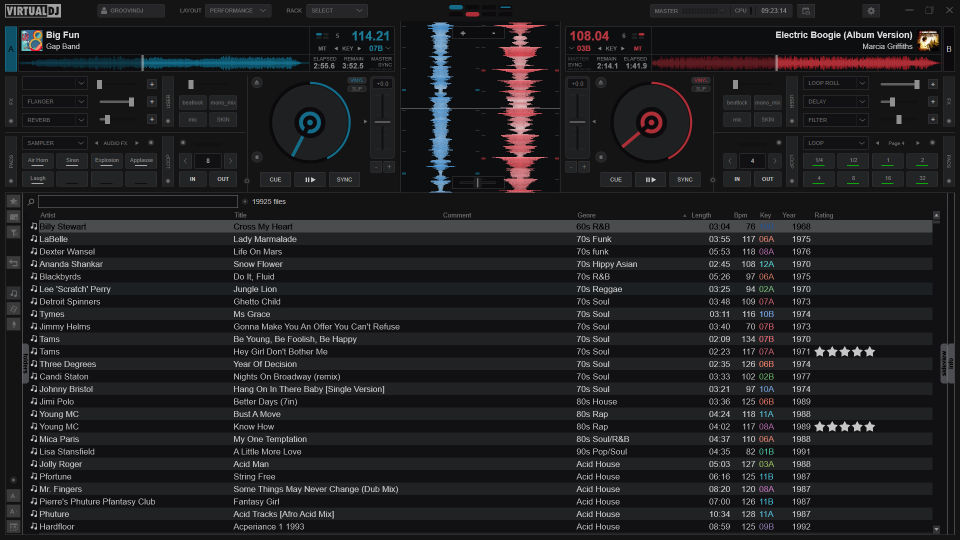The image size is (960, 540).
Task: Click previous Audio FX bank arrow
Action: (x=96, y=143)
